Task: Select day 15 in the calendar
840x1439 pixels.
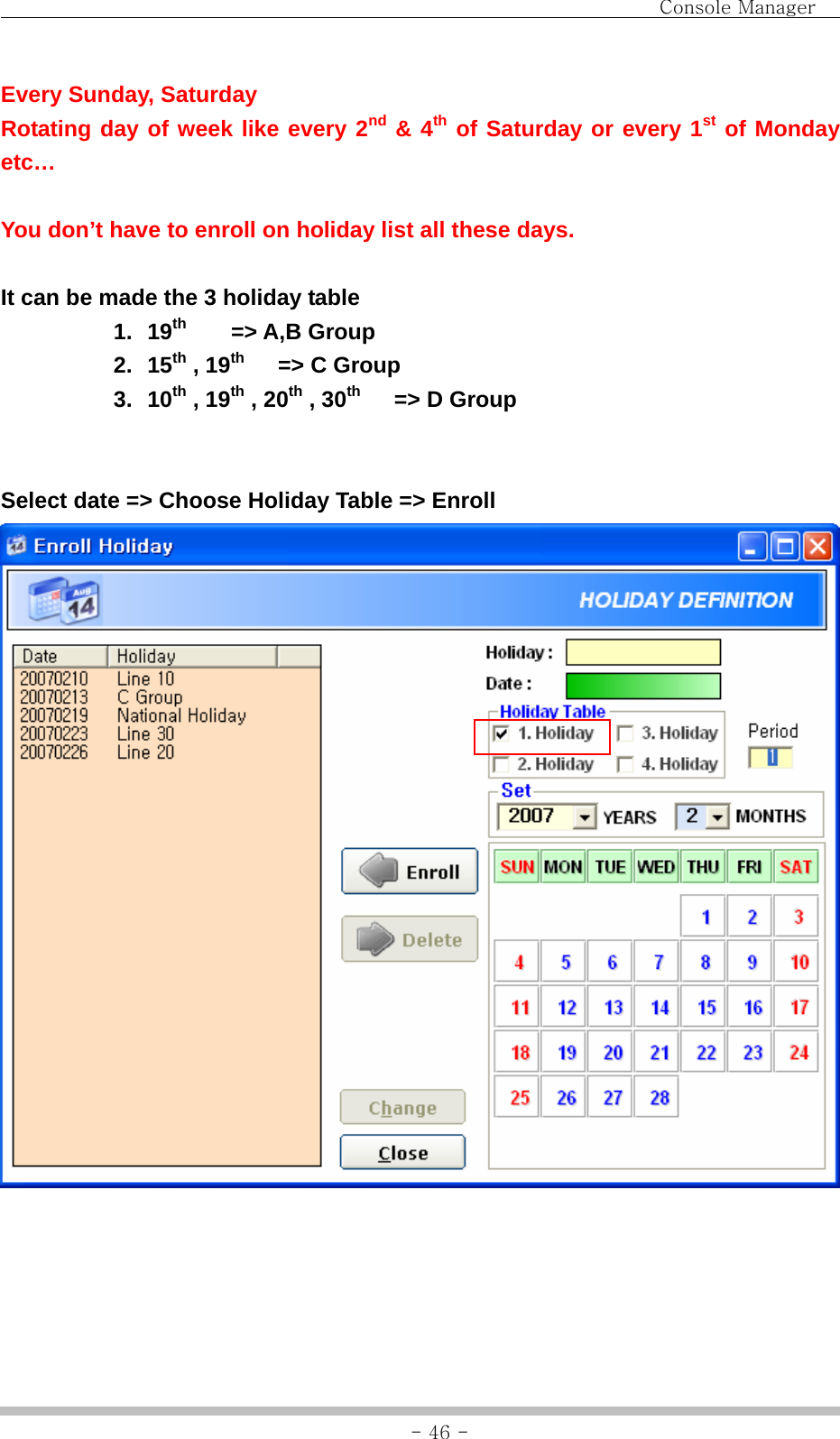Action: click(x=704, y=1006)
